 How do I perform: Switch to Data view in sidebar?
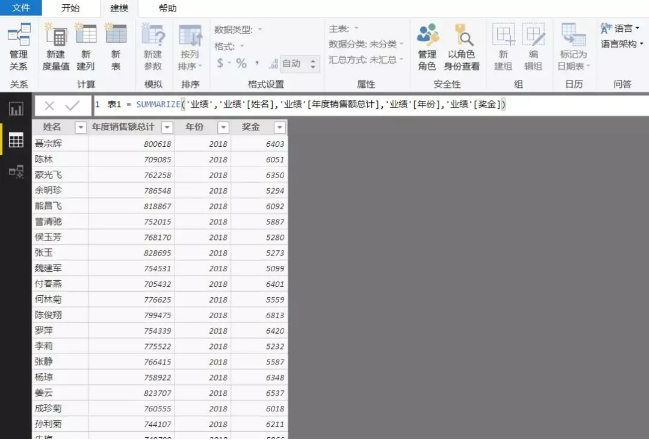(16, 140)
